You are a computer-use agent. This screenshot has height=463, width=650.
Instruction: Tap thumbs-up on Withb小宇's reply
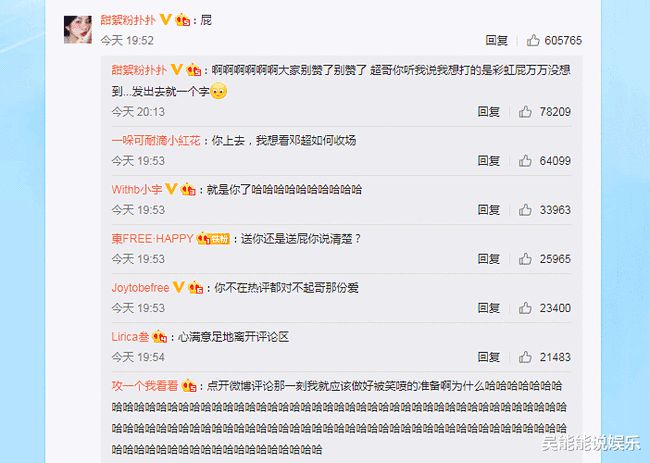[525, 210]
